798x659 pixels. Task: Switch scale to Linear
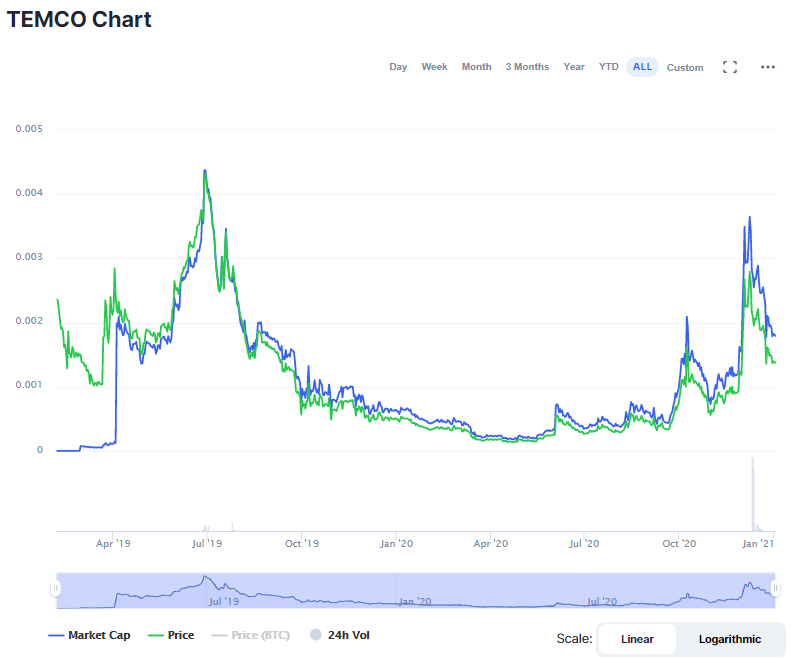pos(637,639)
